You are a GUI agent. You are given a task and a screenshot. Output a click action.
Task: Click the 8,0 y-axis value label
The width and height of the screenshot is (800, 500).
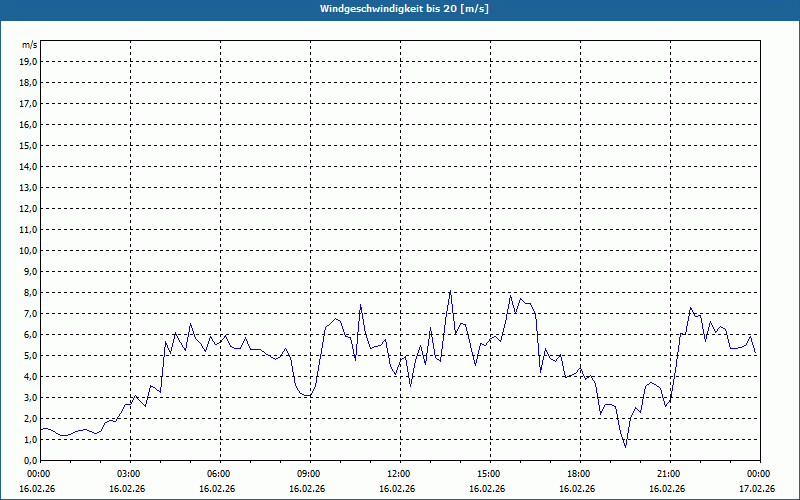pos(29,292)
